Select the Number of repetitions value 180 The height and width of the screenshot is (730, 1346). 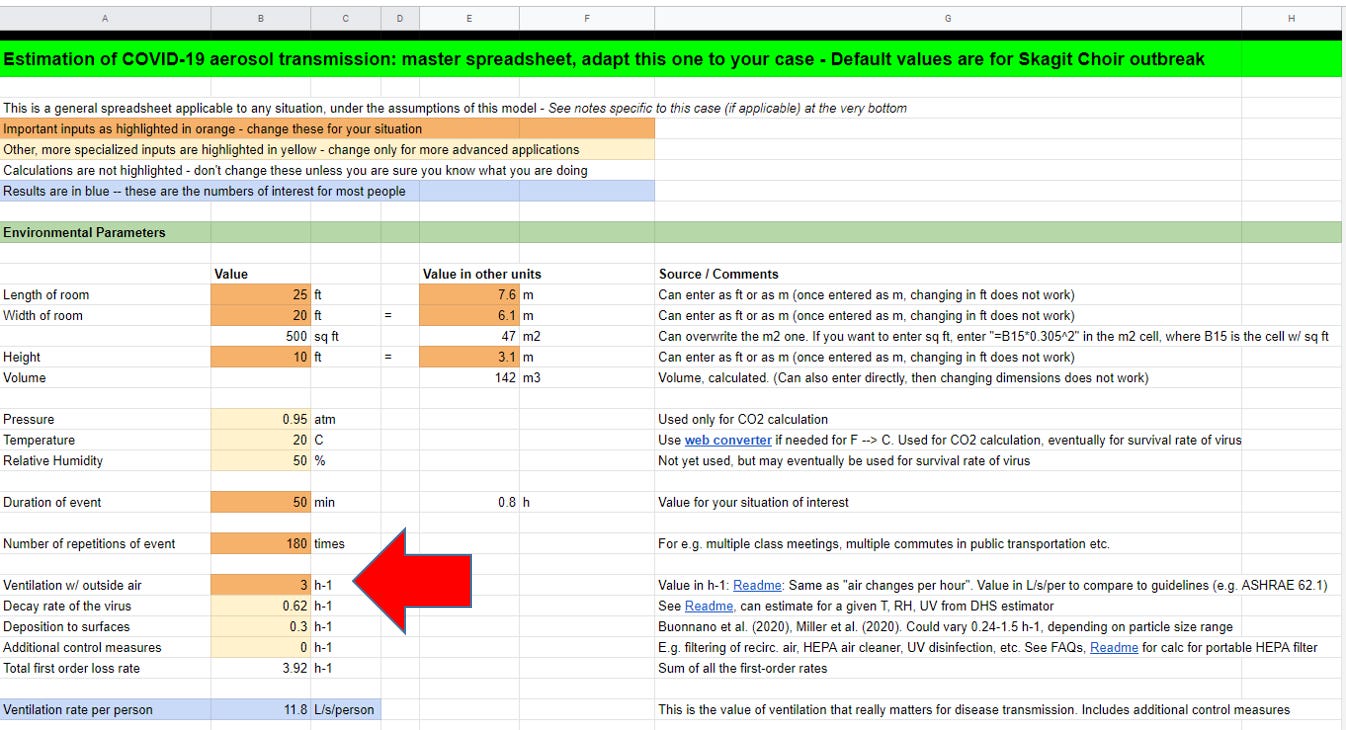point(260,543)
